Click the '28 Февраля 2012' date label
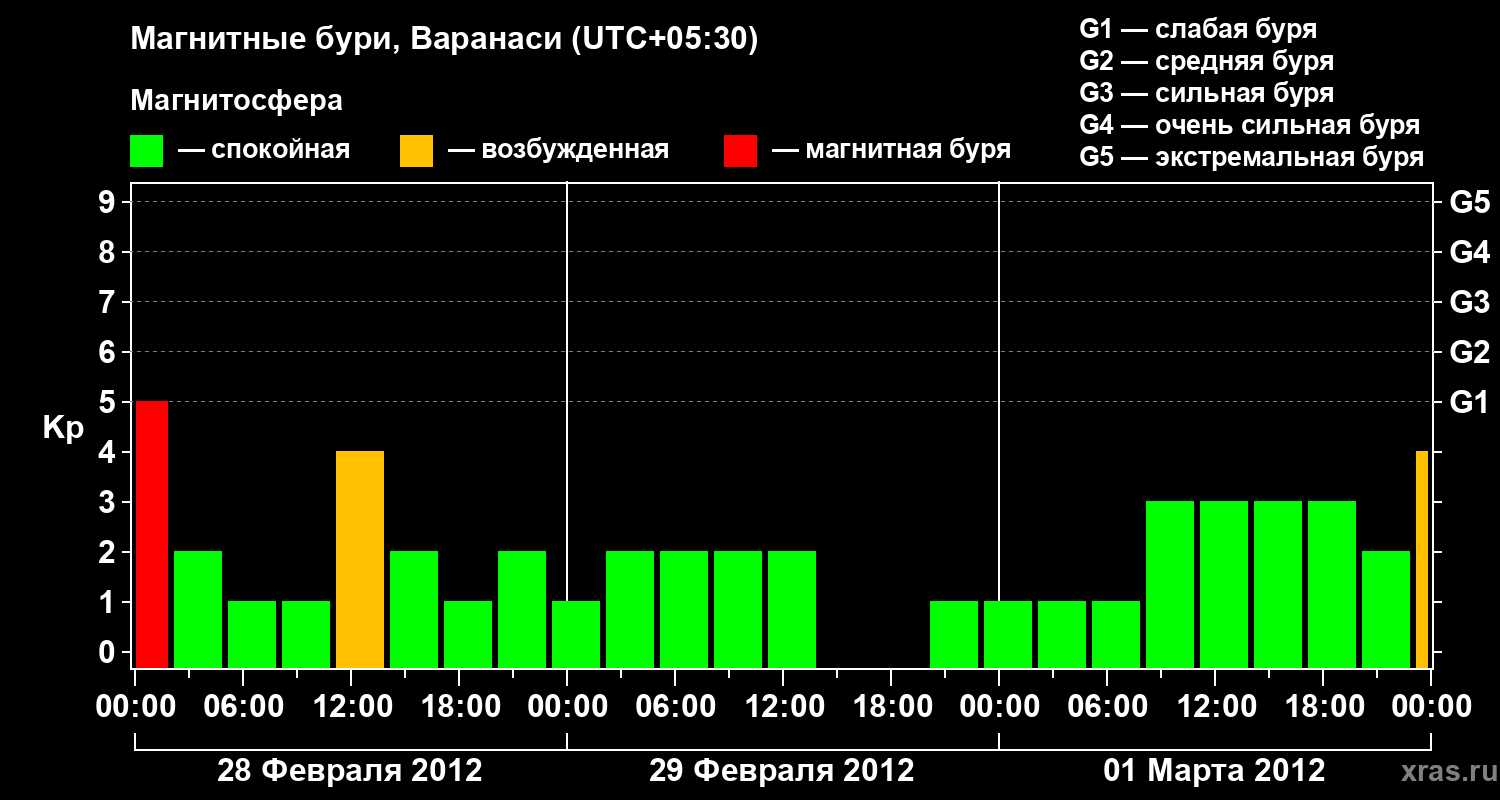 point(350,771)
